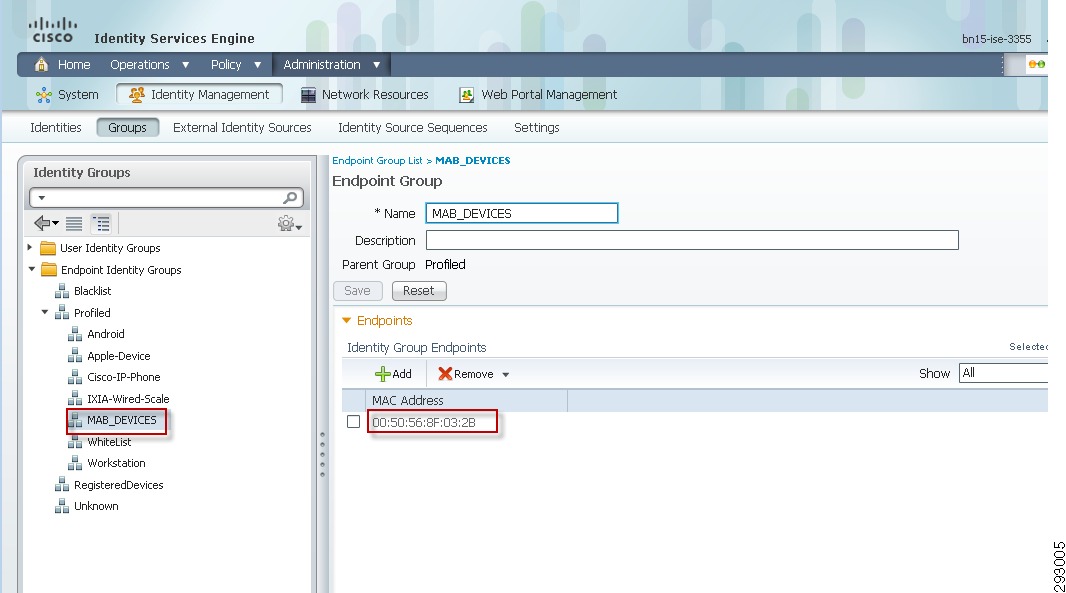Open the Show filter dropdown
1066x593 pixels.
[x=1003, y=373]
